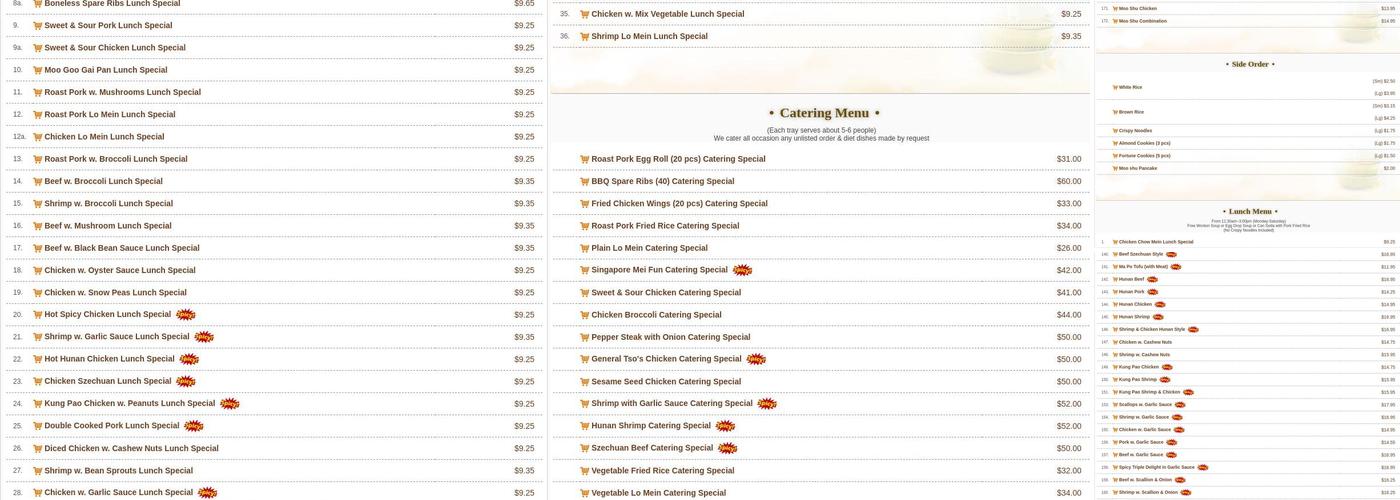Select Chicken Szechuan Lunch Special
The height and width of the screenshot is (500, 1400).
108,381
